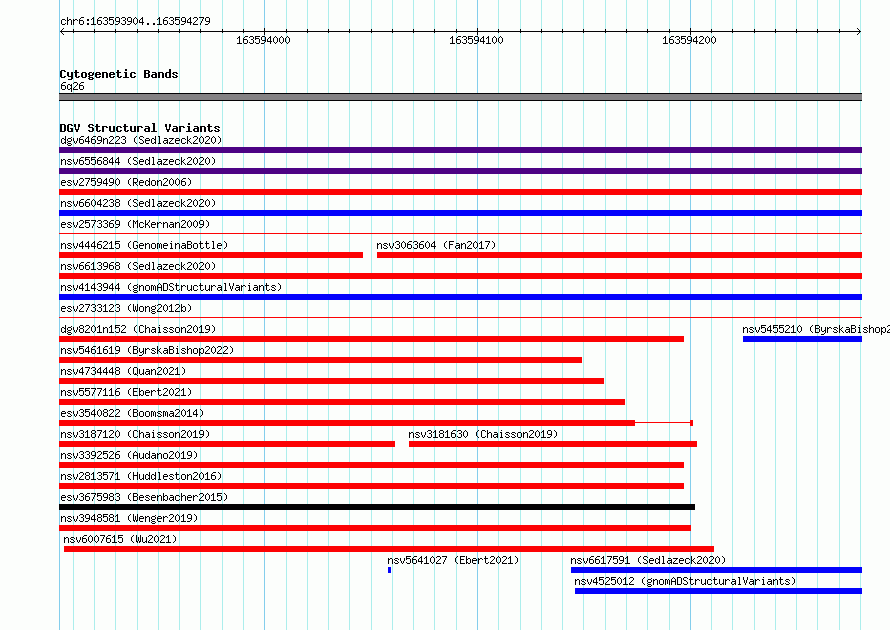Select the red bar under nsv4446215
Image resolution: width=890 pixels, height=630 pixels.
coord(211,255)
